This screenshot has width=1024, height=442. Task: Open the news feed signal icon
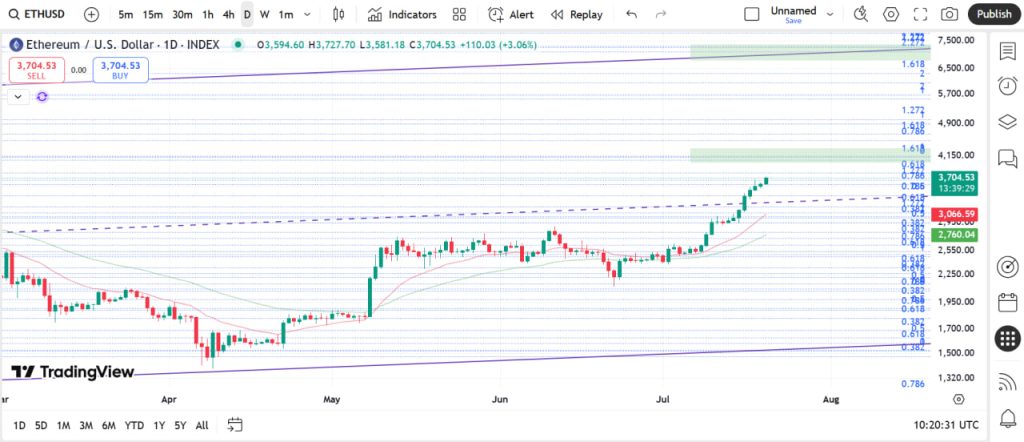coord(1007,383)
